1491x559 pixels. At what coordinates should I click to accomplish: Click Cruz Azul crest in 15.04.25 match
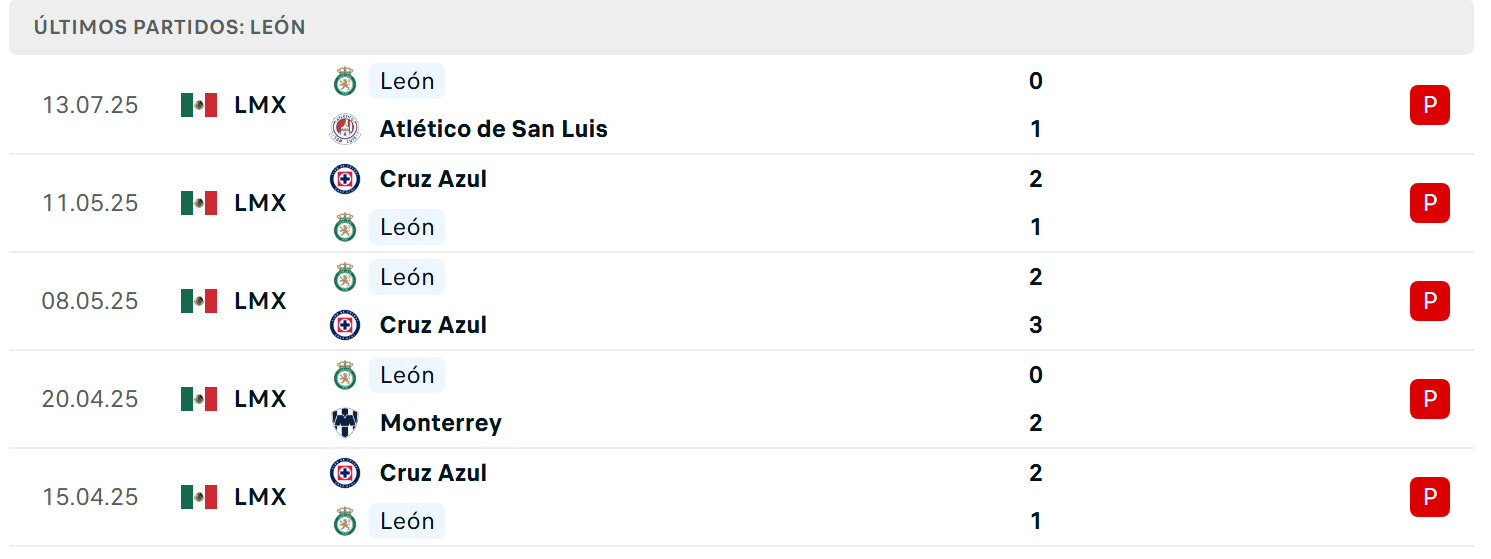point(345,473)
